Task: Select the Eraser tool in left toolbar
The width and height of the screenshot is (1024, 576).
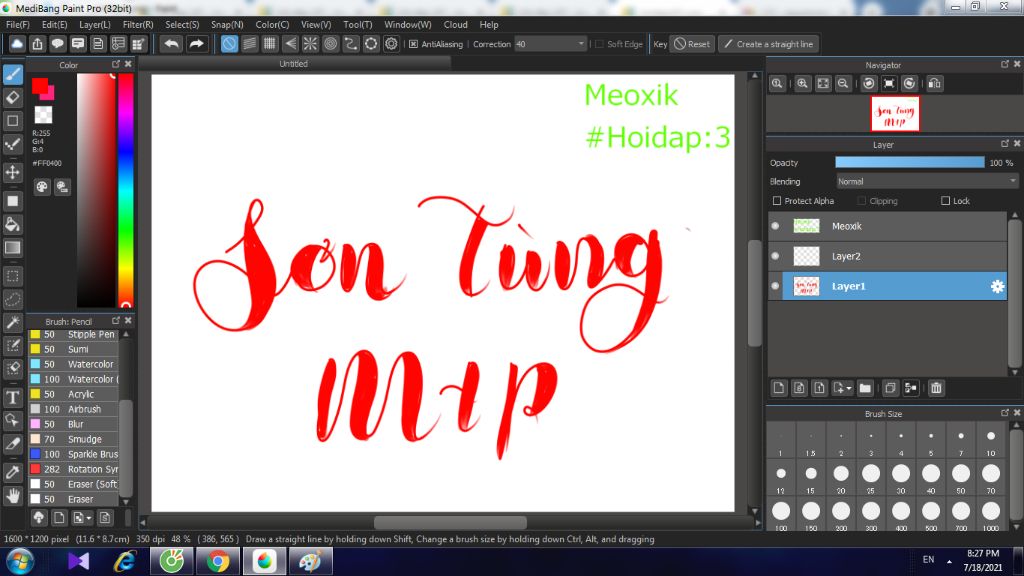Action: click(12, 98)
